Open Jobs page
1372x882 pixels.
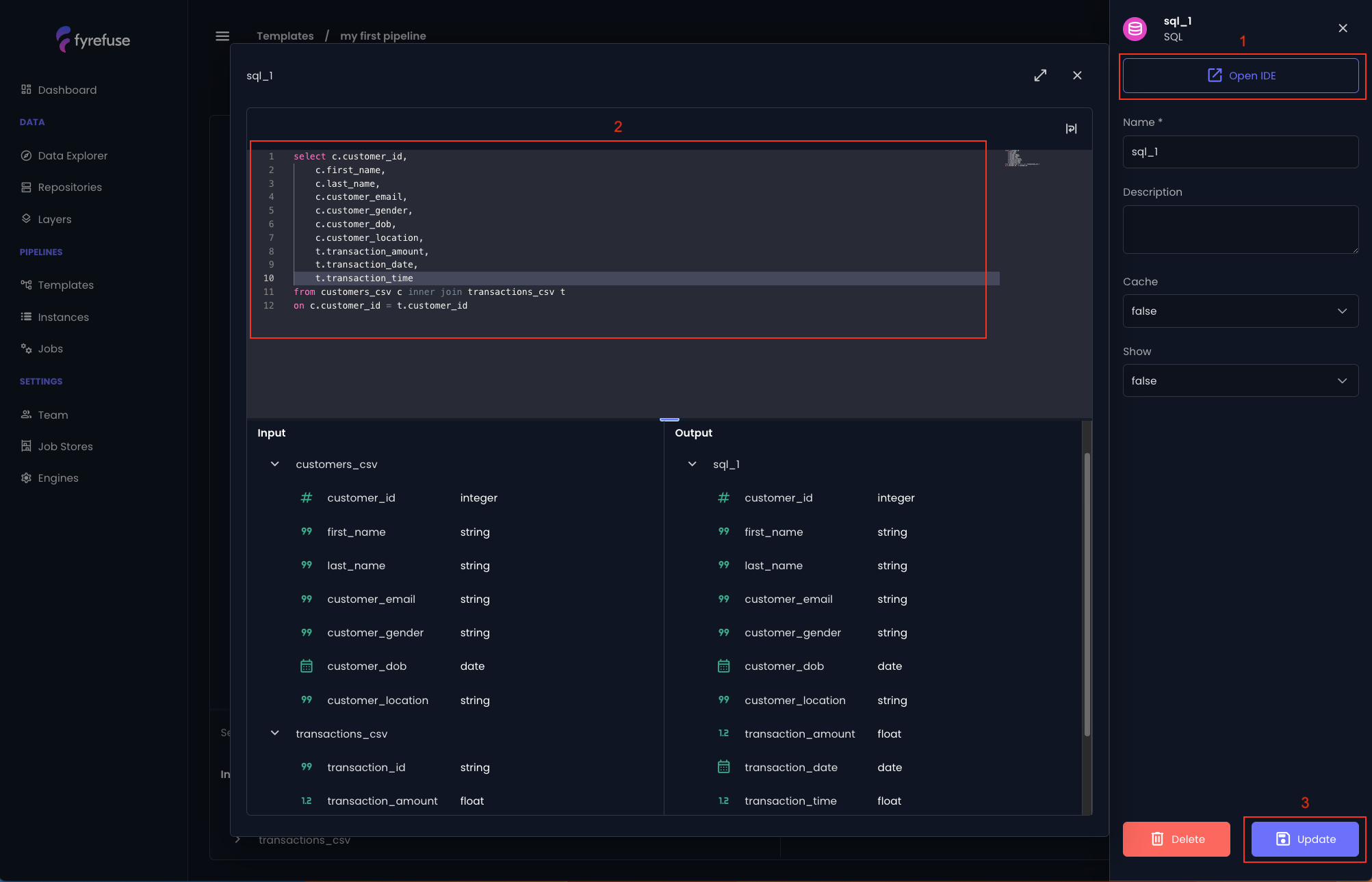click(x=42, y=348)
